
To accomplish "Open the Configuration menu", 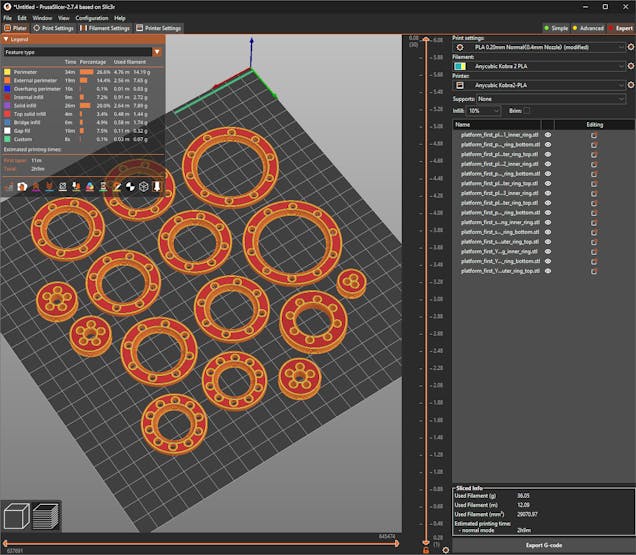I will coord(92,18).
